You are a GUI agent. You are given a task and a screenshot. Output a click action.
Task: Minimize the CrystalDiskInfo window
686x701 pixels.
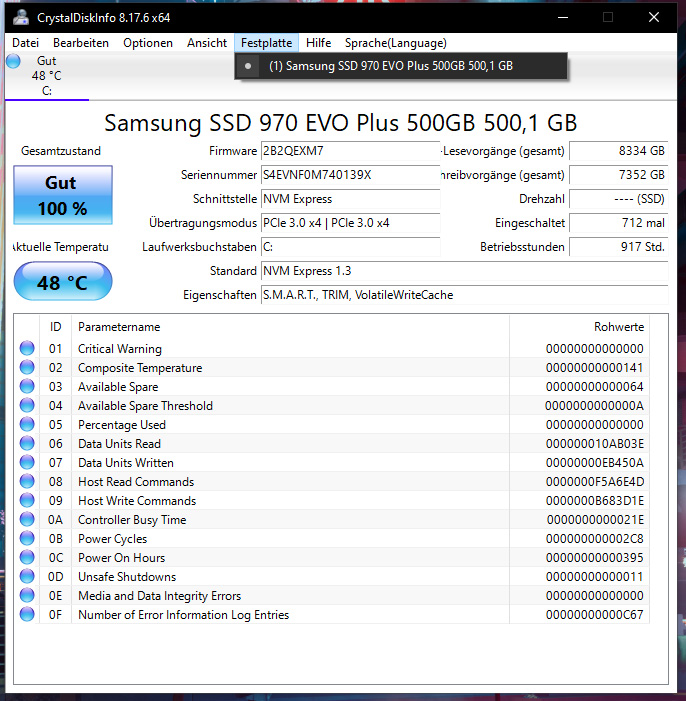click(563, 17)
